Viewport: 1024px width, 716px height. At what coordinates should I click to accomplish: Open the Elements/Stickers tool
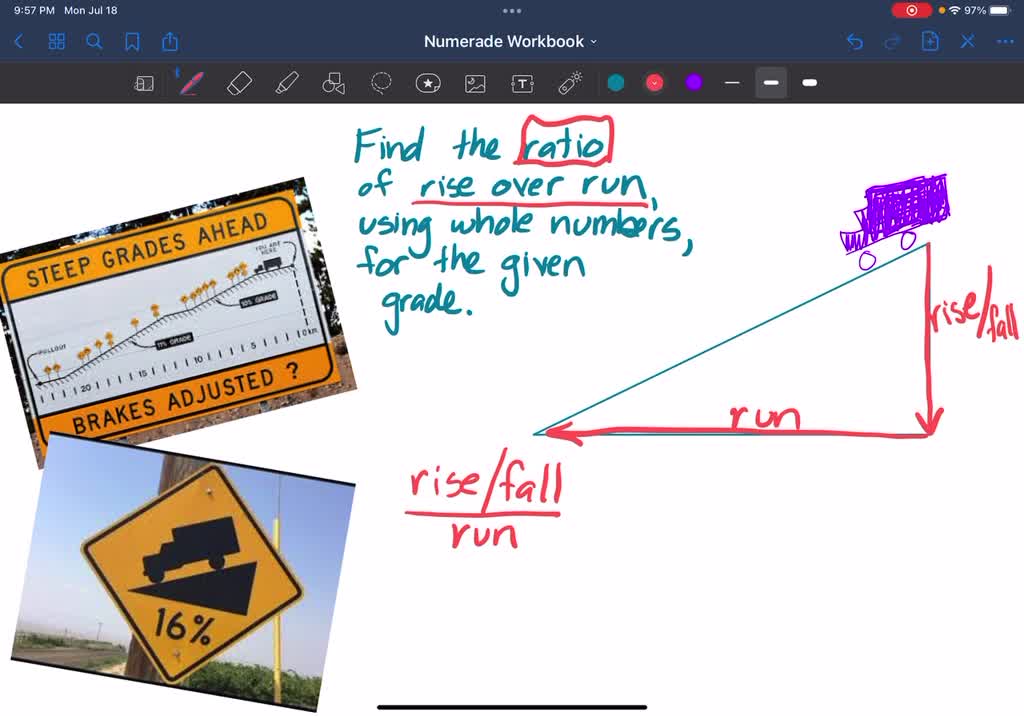(428, 83)
